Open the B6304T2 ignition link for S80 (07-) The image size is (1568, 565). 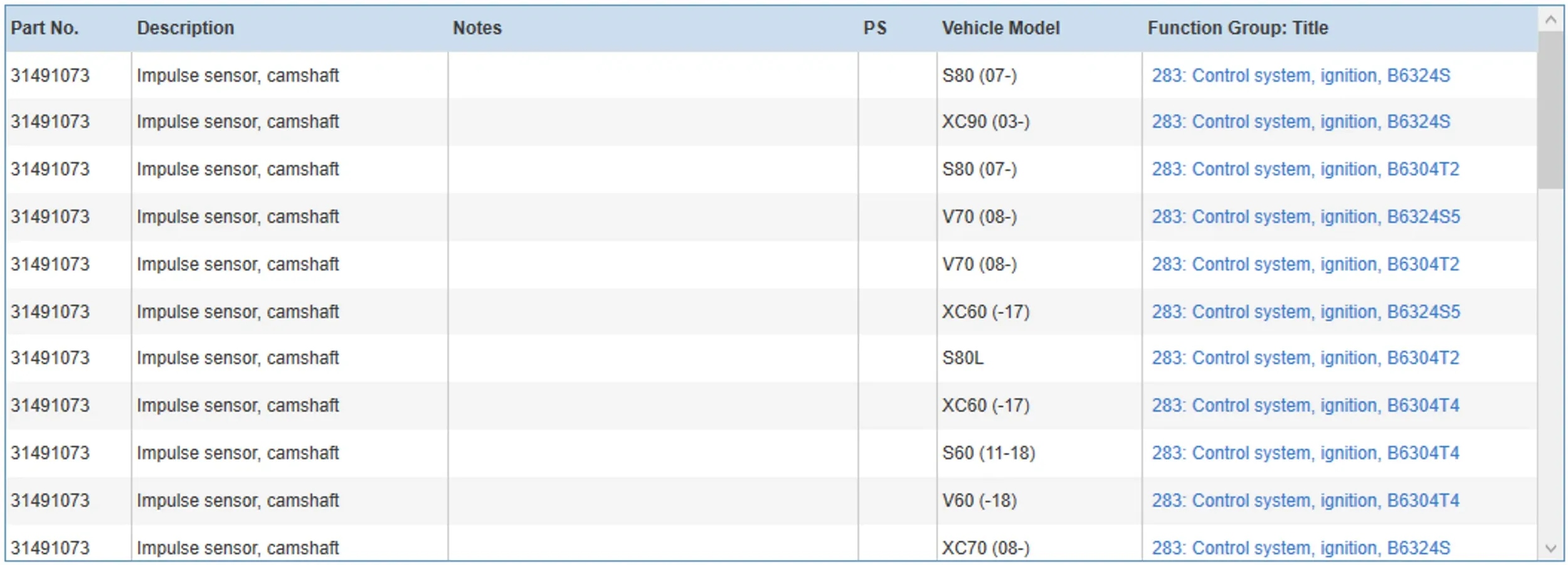(x=1305, y=169)
